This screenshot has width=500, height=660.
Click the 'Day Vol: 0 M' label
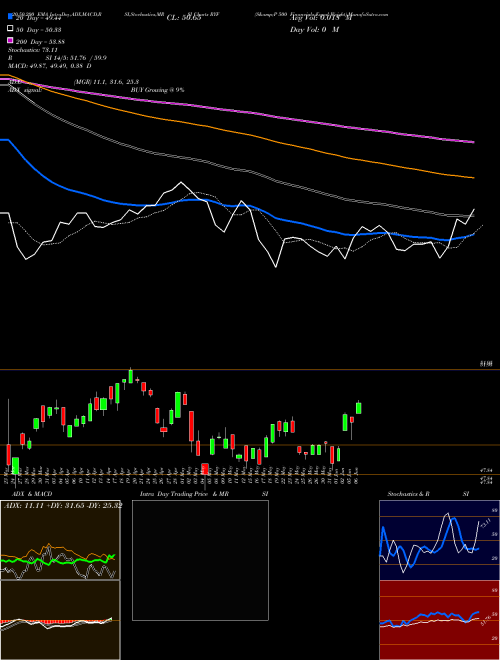314,29
